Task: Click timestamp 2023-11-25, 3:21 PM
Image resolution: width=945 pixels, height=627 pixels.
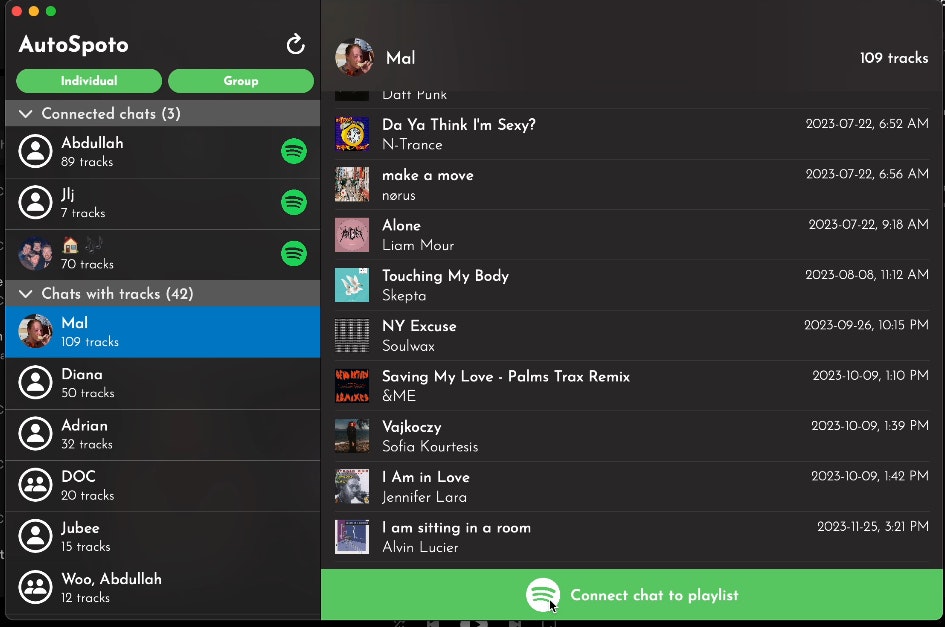Action: tap(873, 526)
